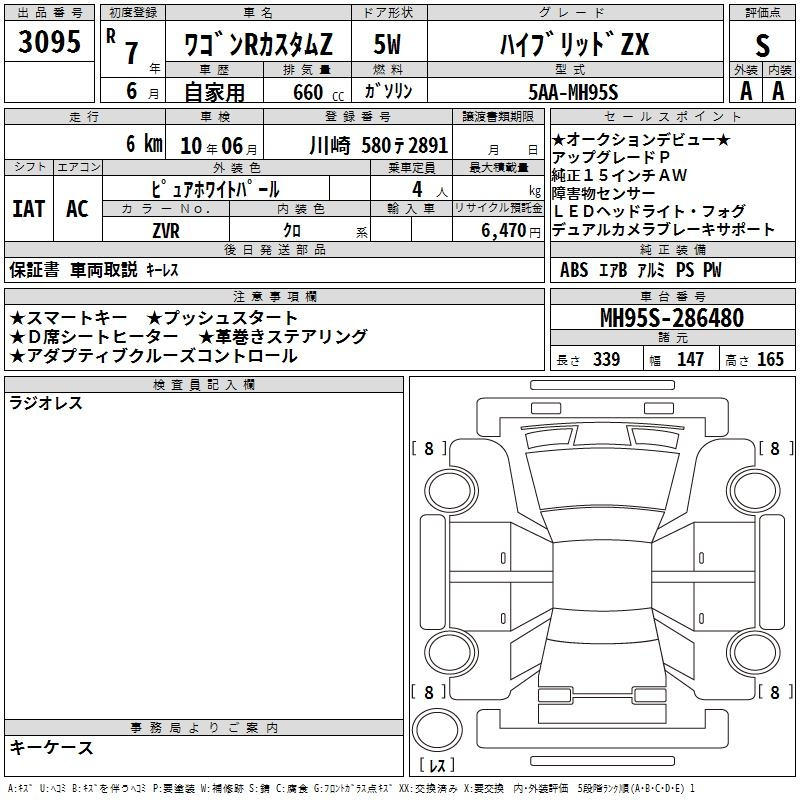The image size is (800, 800).
Task: Click the width value 147
Action: (x=690, y=359)
